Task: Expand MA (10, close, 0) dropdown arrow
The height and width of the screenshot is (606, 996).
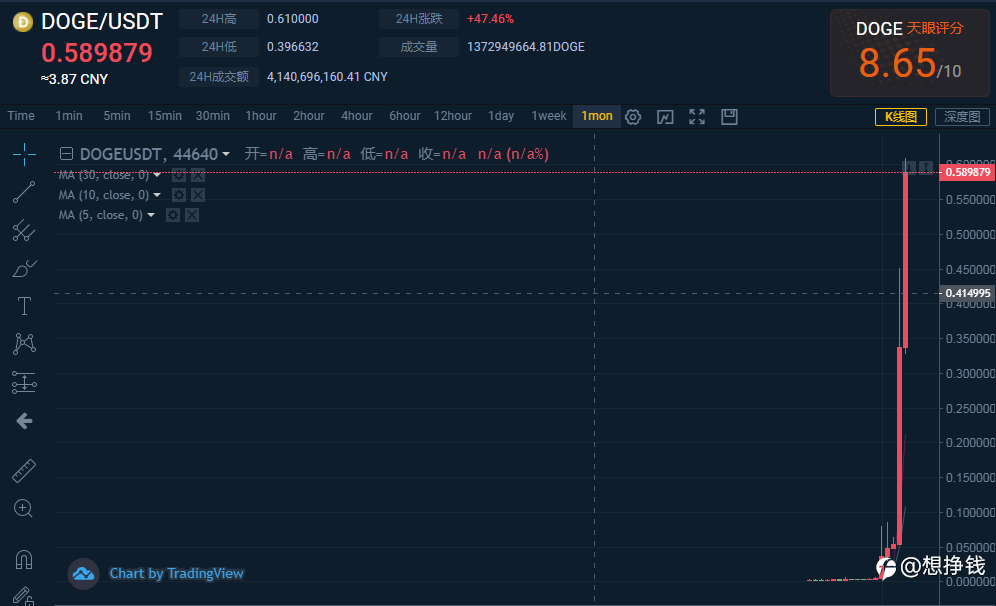Action: pos(157,195)
